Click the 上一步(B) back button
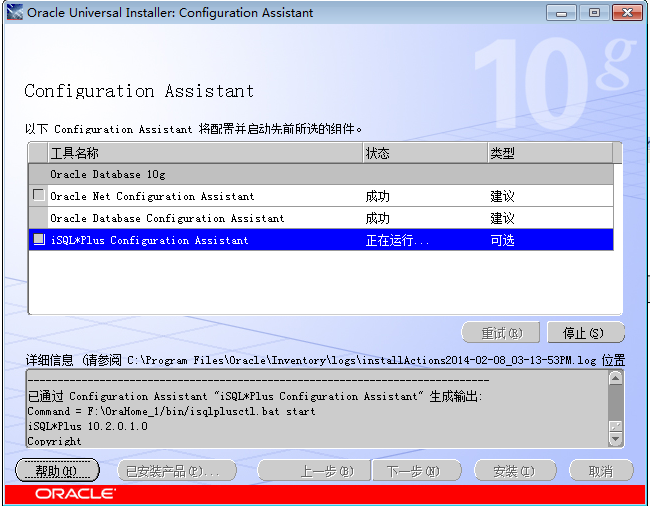The height and width of the screenshot is (506, 650). [x=314, y=470]
